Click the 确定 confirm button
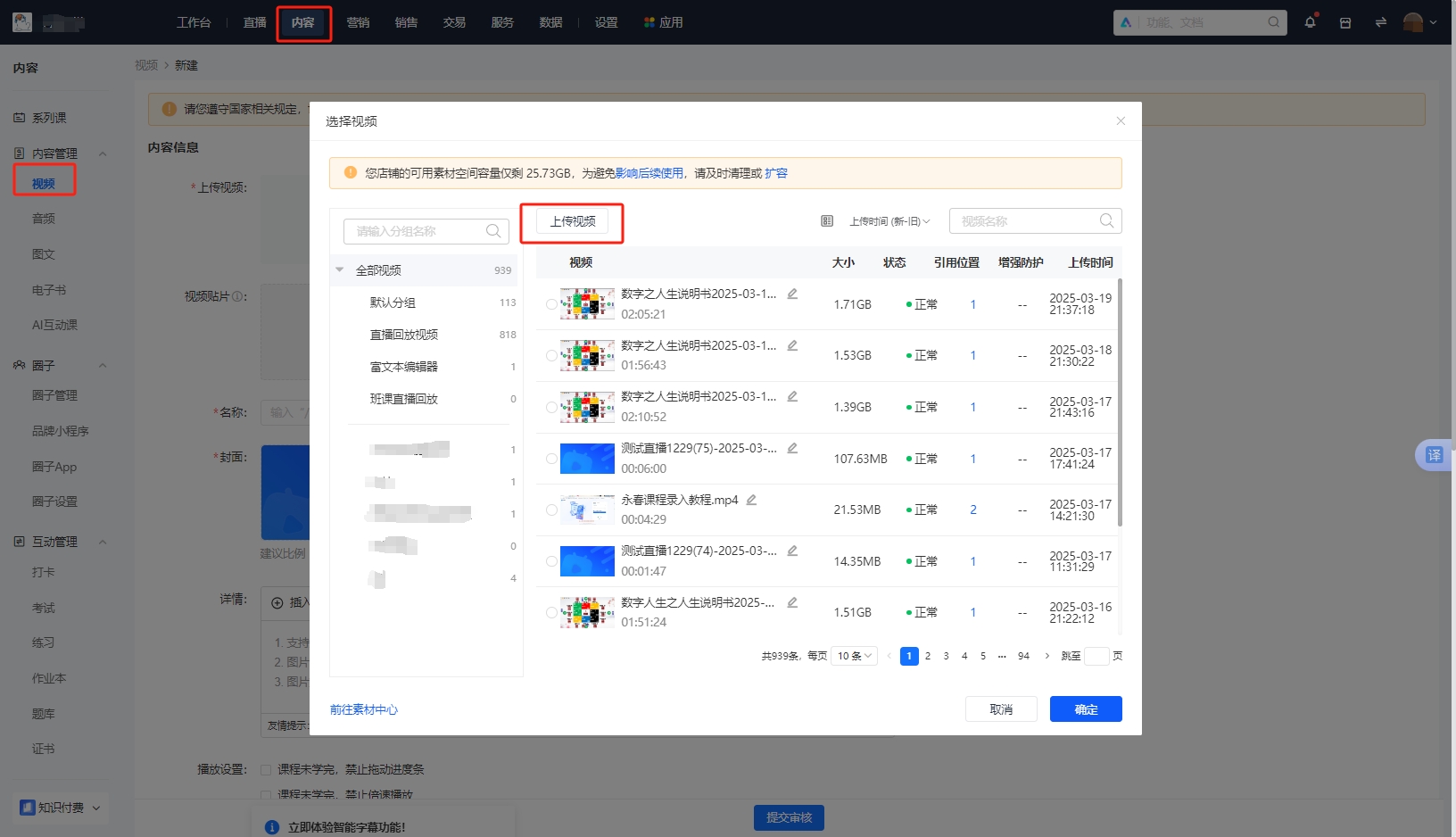The height and width of the screenshot is (837, 1456). pos(1086,709)
